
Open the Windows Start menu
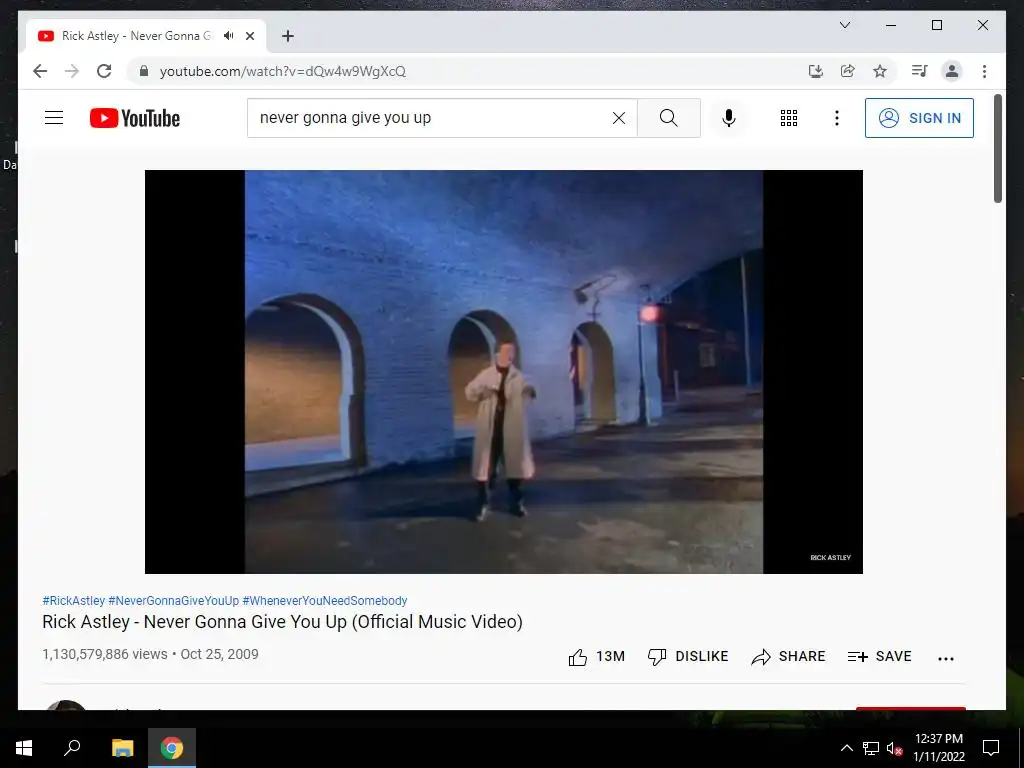pyautogui.click(x=24, y=748)
